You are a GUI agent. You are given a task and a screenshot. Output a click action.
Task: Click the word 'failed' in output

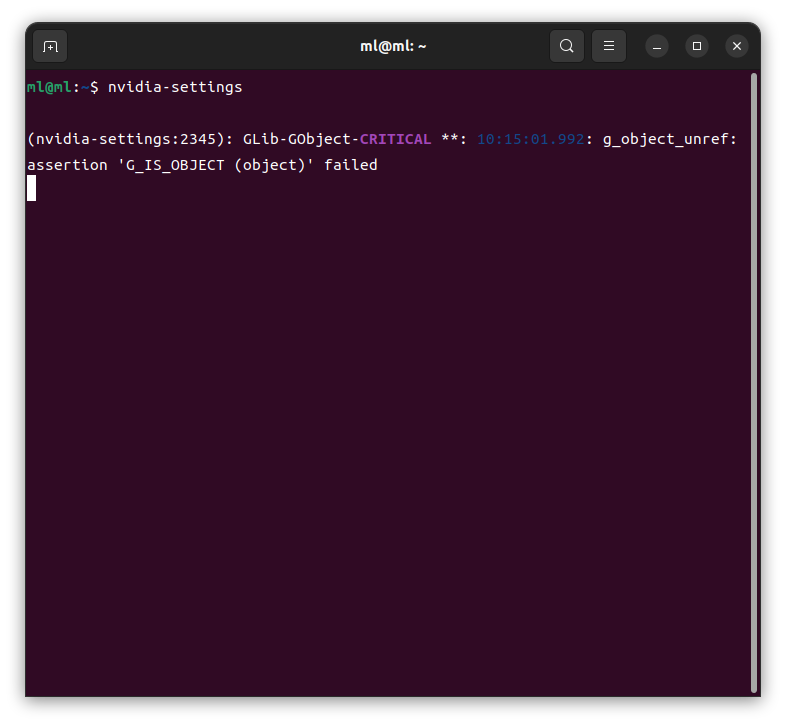[350, 165]
